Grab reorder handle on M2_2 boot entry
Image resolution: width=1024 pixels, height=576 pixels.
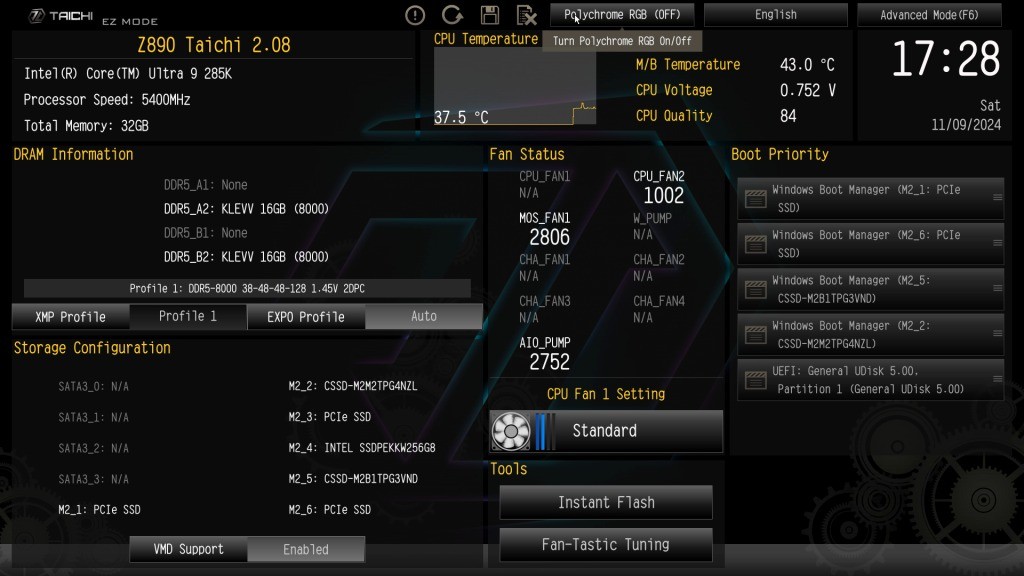(x=997, y=333)
